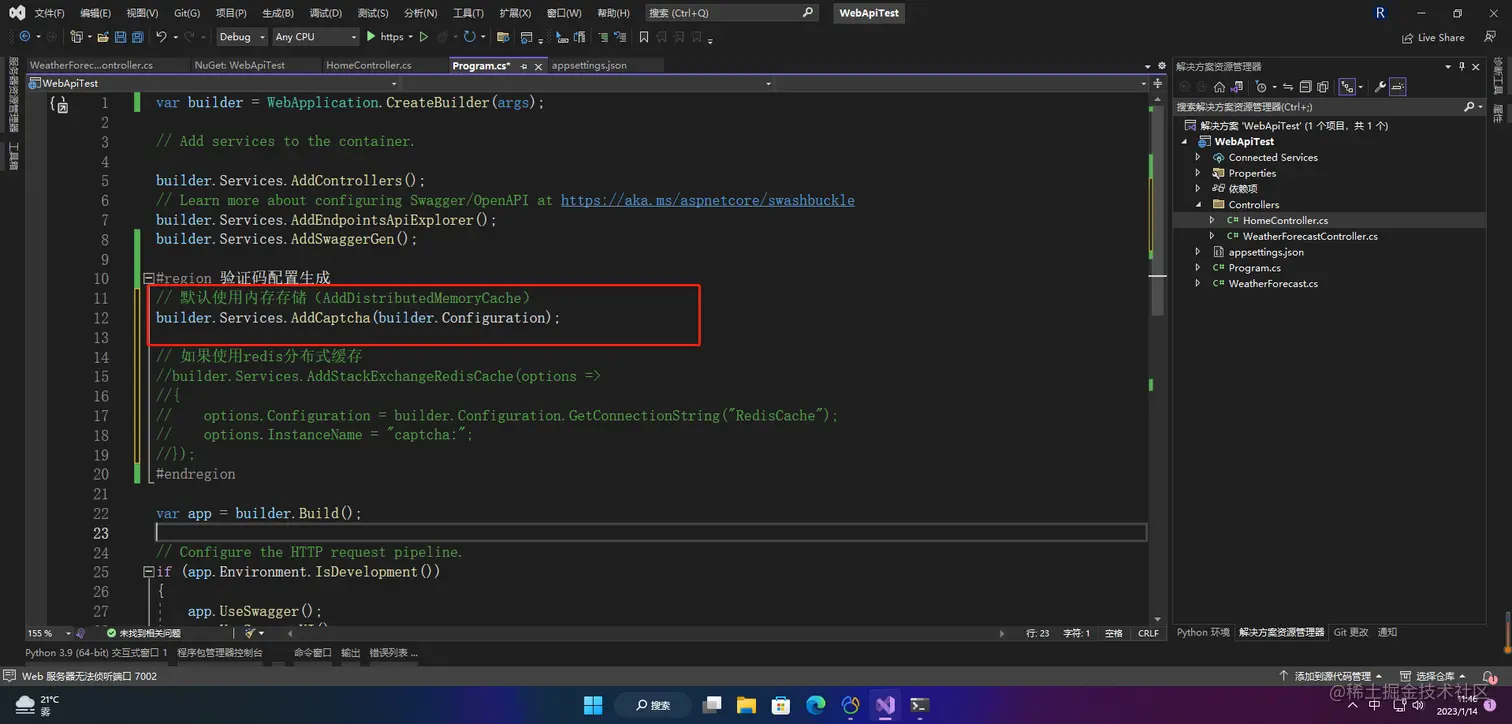Open the 程序包管理器控制台 bottom tab
The width and height of the screenshot is (1512, 724).
(x=220, y=653)
